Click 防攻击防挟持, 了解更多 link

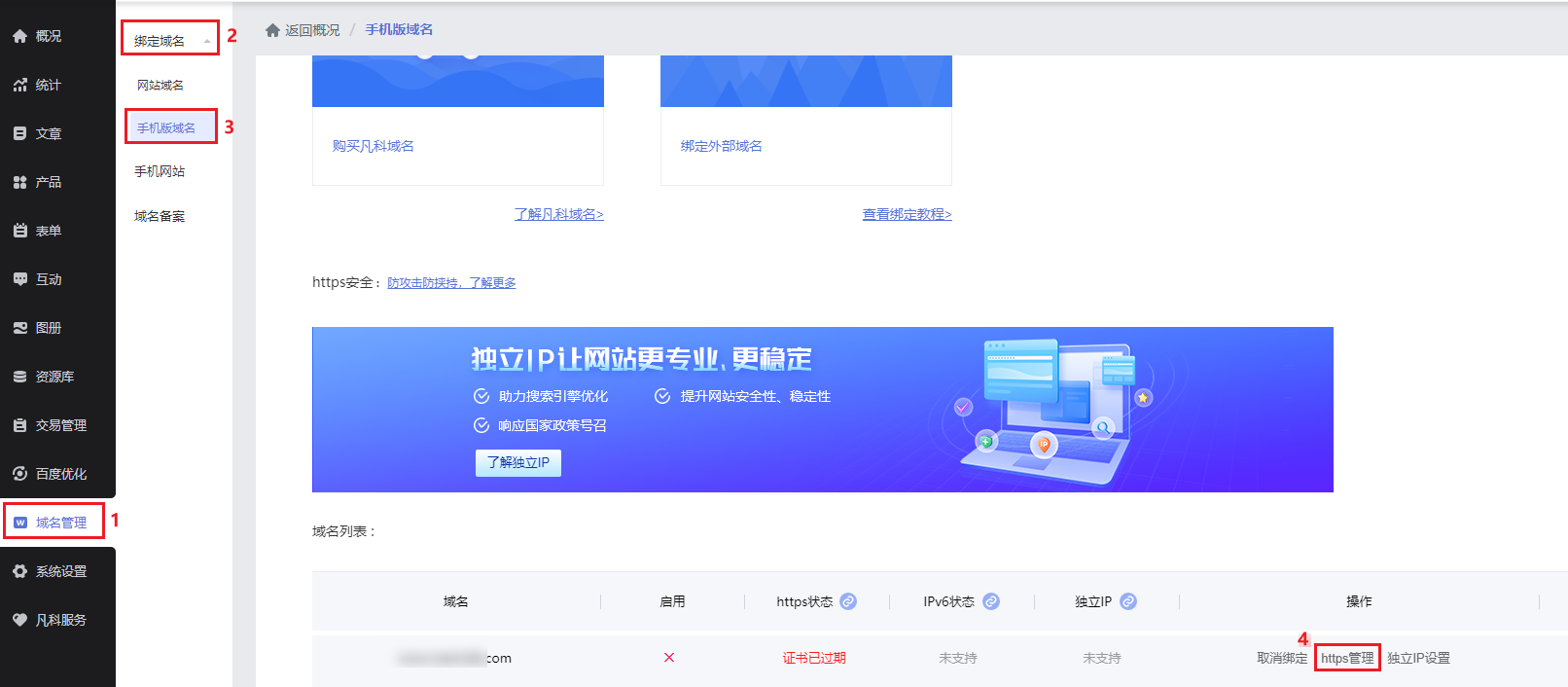pyautogui.click(x=451, y=283)
